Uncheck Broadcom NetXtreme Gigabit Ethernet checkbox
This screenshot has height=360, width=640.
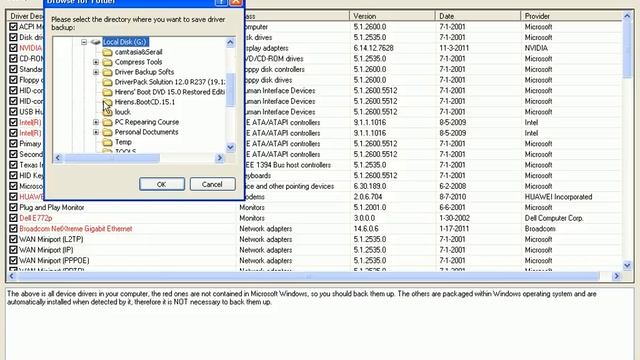click(x=13, y=229)
